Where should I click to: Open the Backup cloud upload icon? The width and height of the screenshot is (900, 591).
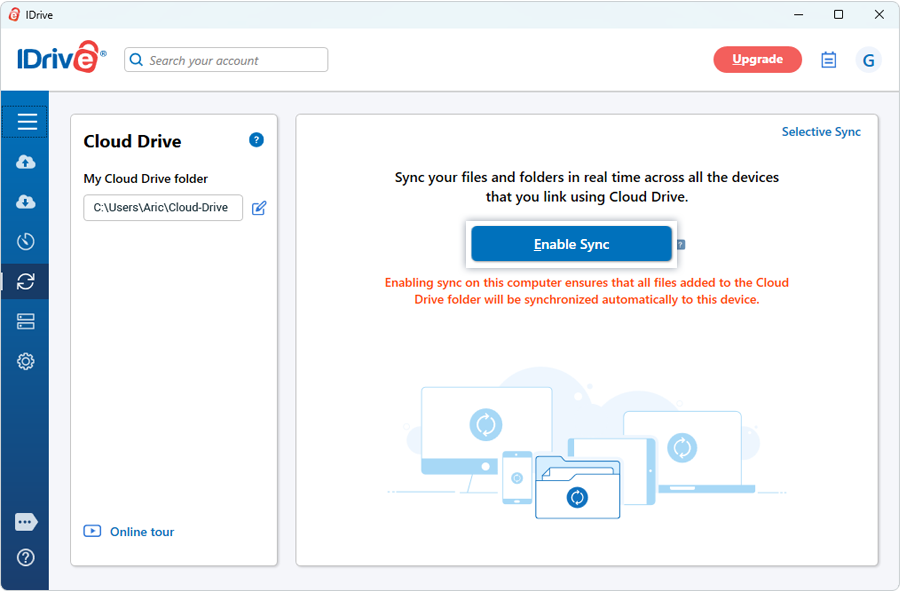point(25,162)
